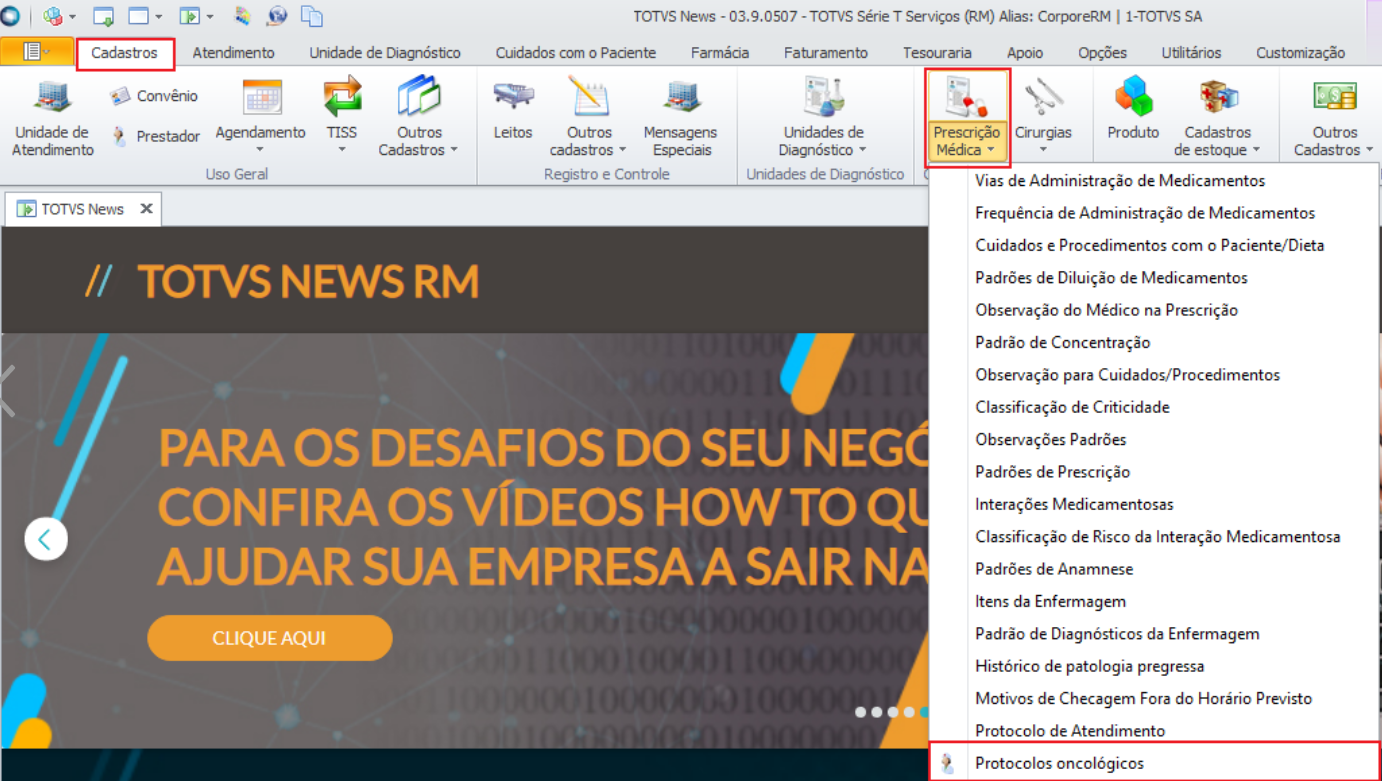Open the Cuidados com o Paciente tab
Screen dimensions: 1382x781
[576, 53]
